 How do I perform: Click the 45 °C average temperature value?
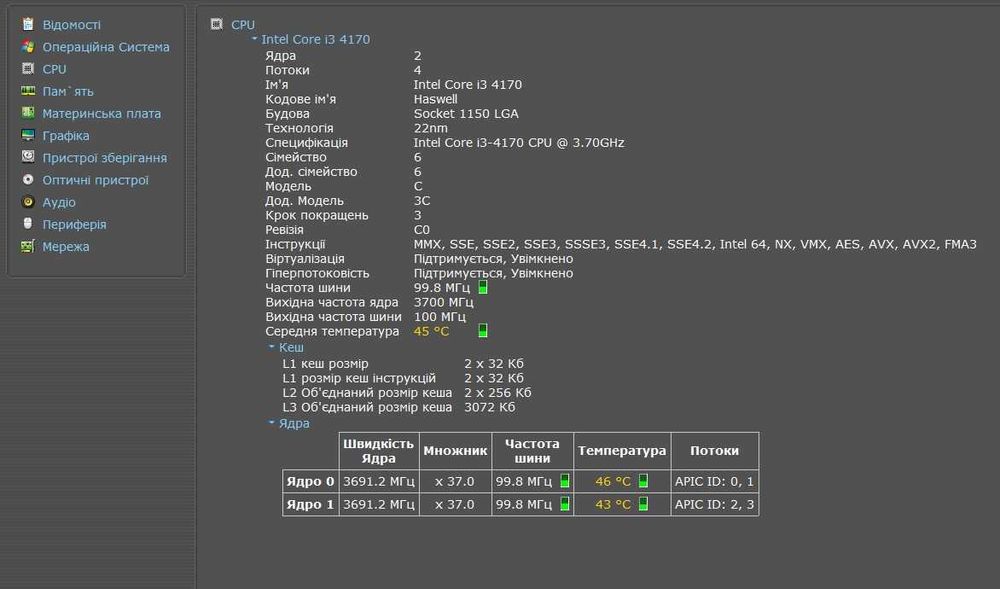click(x=431, y=331)
